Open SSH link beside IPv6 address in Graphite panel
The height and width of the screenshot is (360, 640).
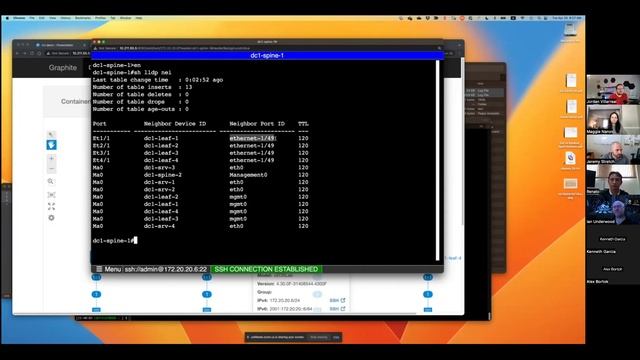(337, 309)
